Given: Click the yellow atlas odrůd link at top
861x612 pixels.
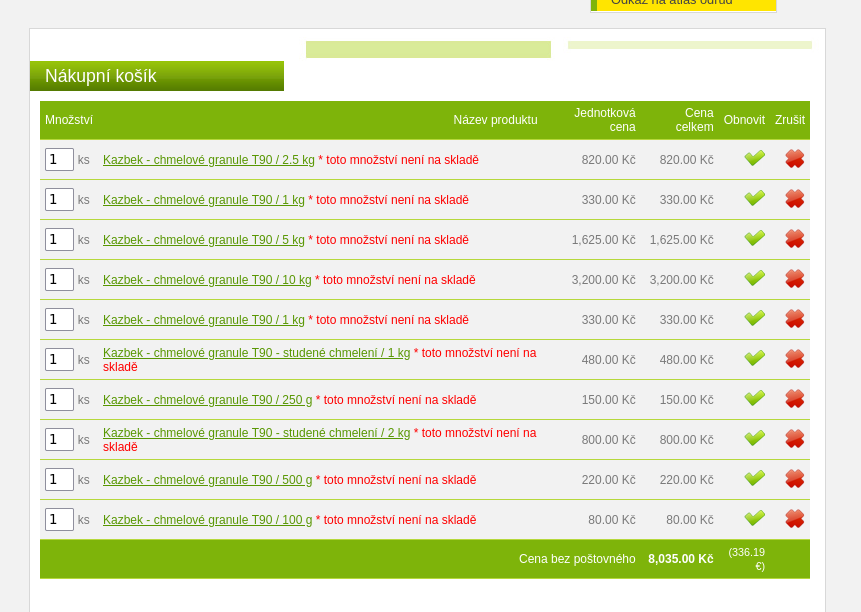Looking at the screenshot, I should (x=684, y=3).
